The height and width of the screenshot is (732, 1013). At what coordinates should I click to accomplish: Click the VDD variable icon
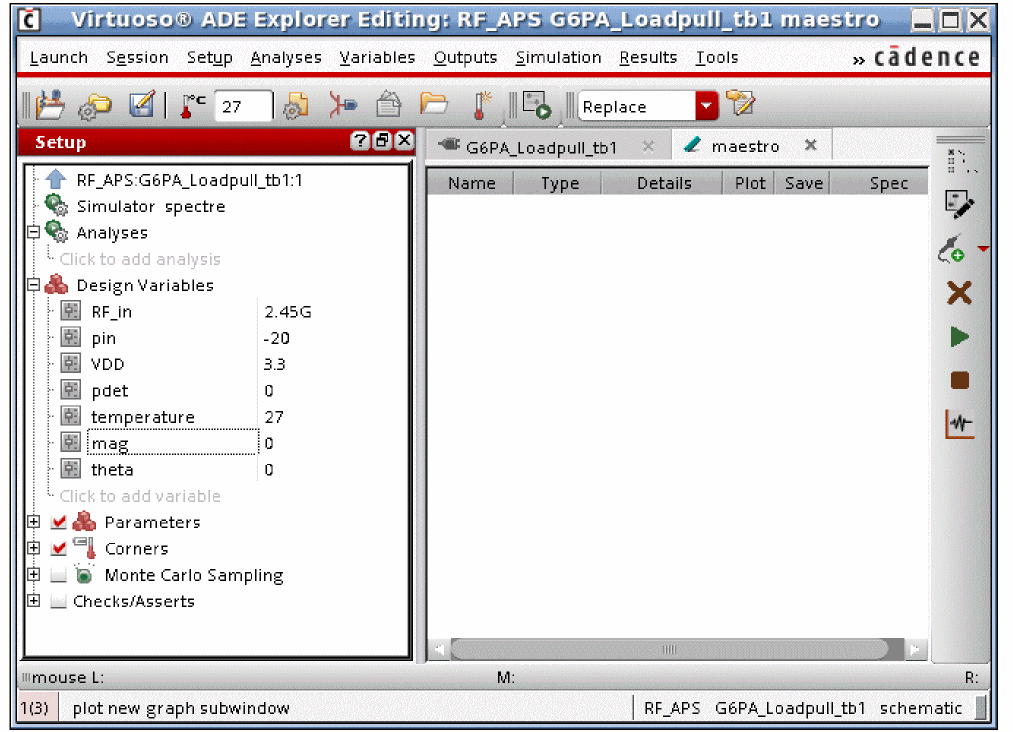[x=70, y=364]
